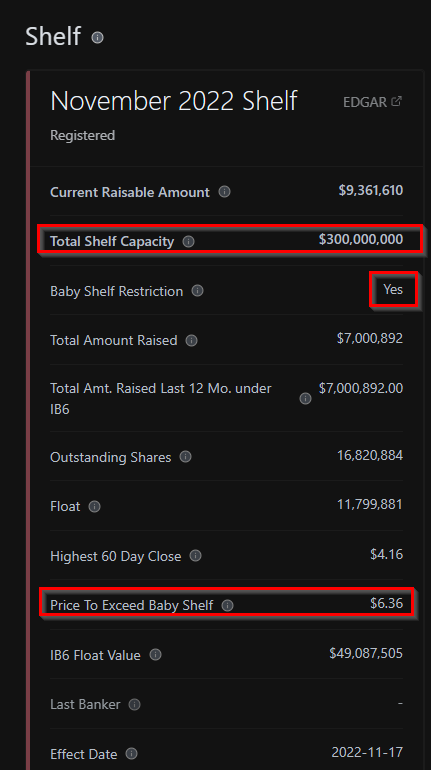
Task: Click info icon beside Float
Action: pyautogui.click(x=95, y=506)
